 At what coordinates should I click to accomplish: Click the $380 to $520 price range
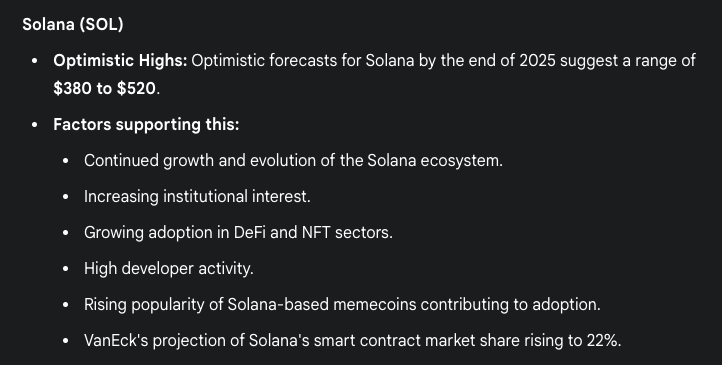[105, 88]
